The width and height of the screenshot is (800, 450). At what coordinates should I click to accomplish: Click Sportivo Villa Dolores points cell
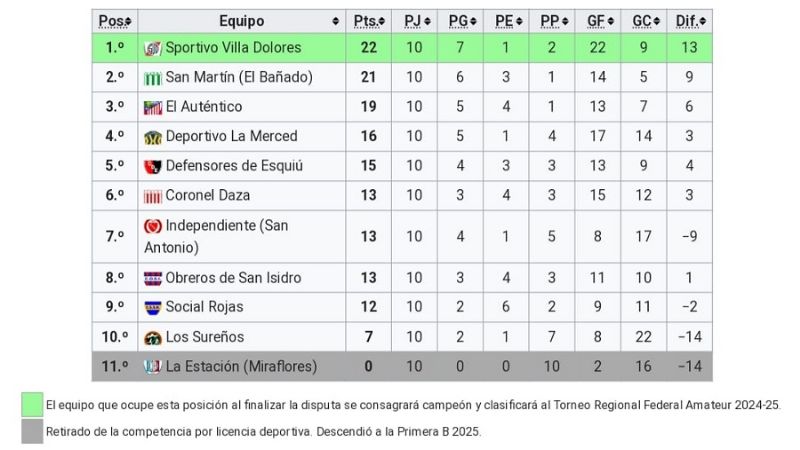click(368, 48)
